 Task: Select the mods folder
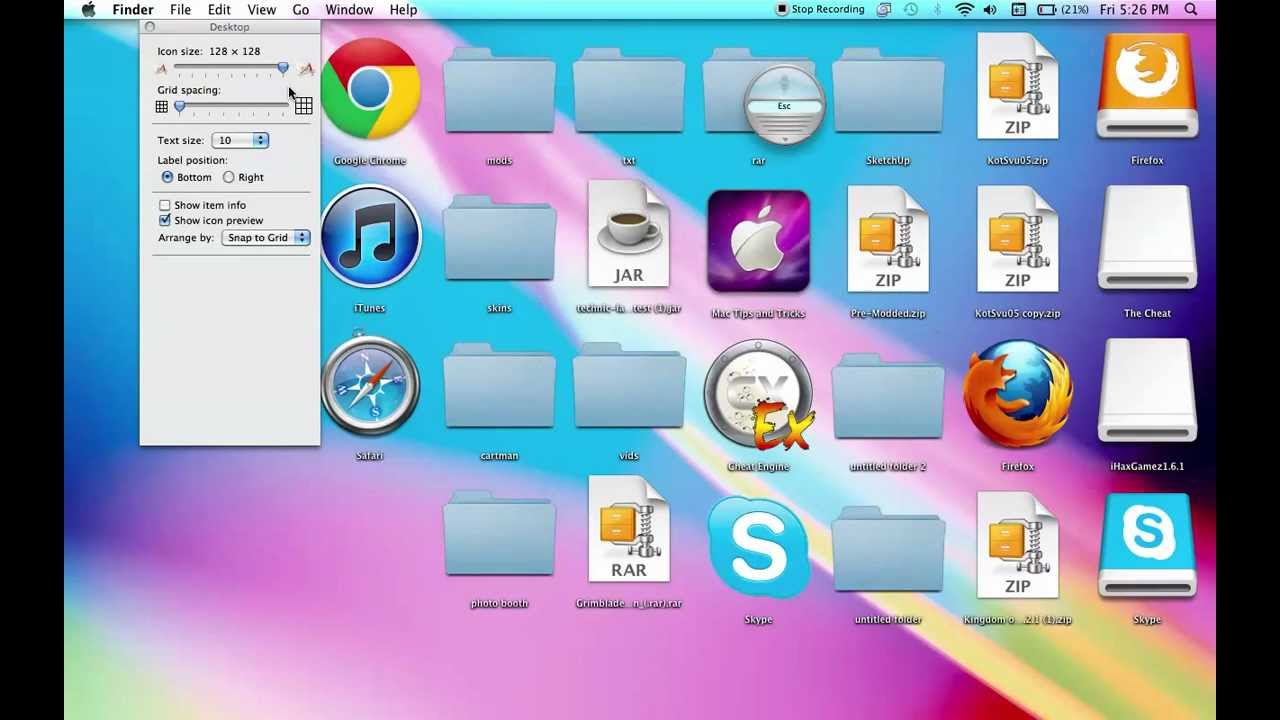point(499,90)
